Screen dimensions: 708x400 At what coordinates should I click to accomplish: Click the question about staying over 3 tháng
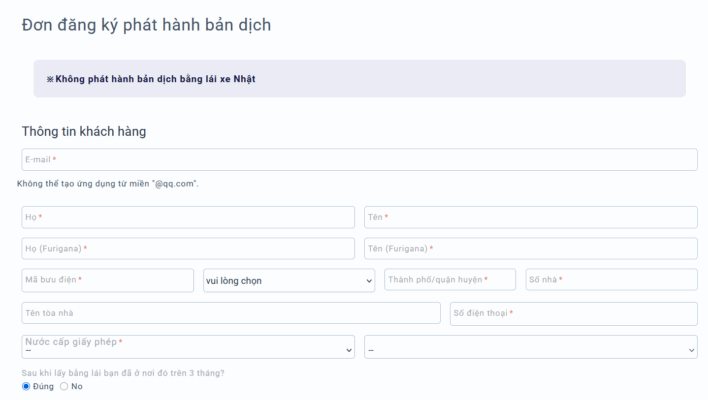click(123, 373)
